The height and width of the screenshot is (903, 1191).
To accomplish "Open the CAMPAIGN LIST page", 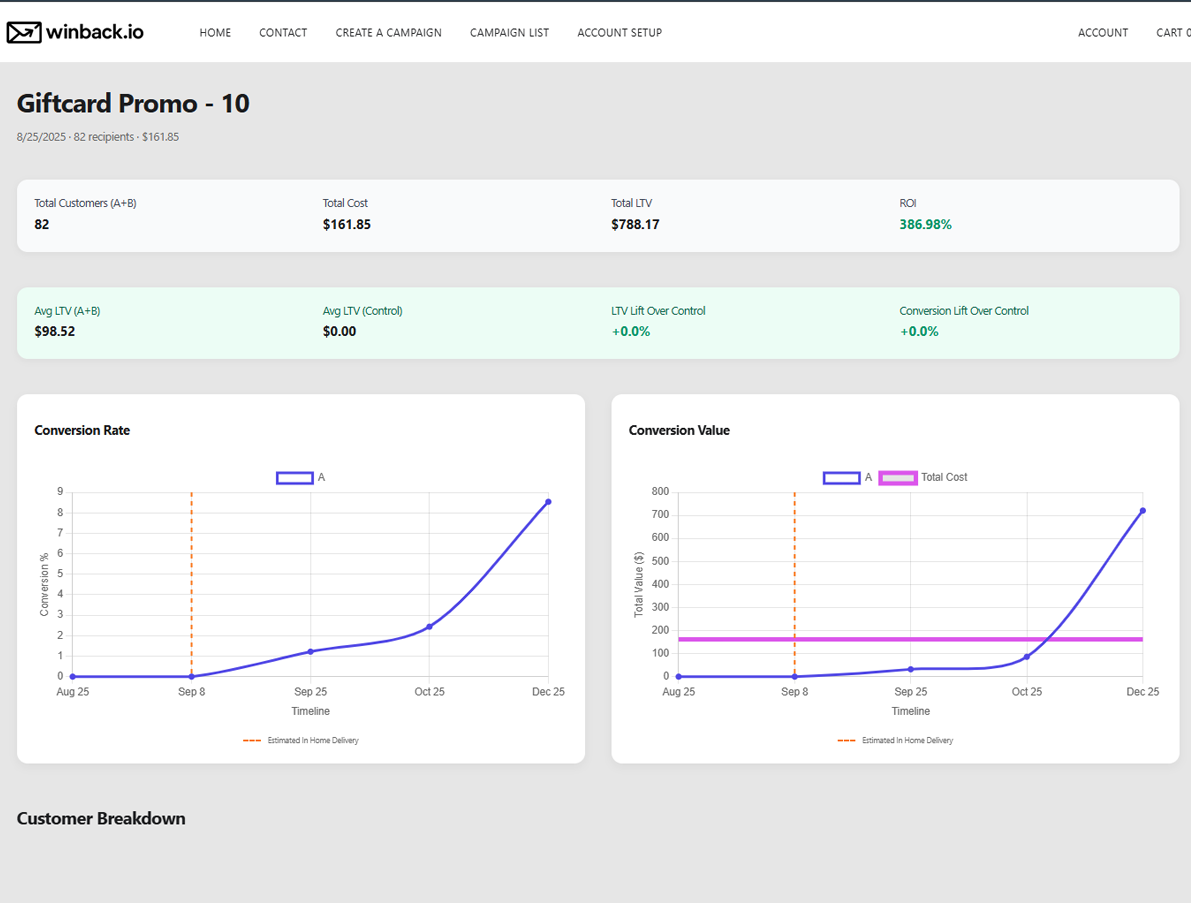I will (509, 32).
